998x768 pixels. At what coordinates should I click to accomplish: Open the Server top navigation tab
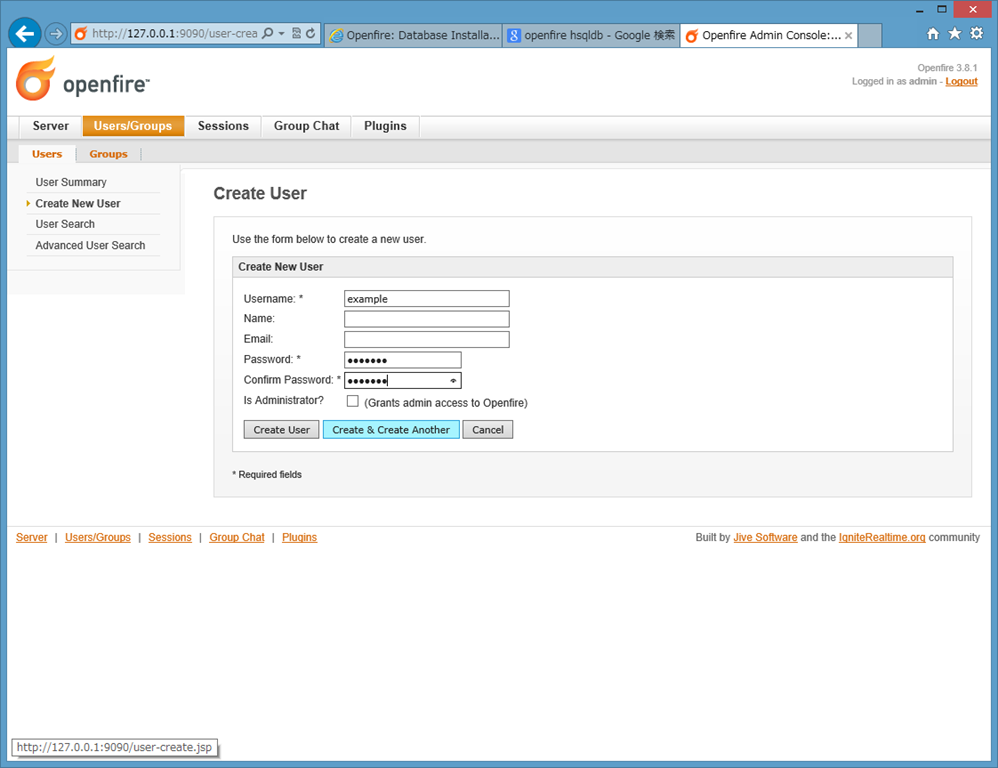tap(51, 126)
